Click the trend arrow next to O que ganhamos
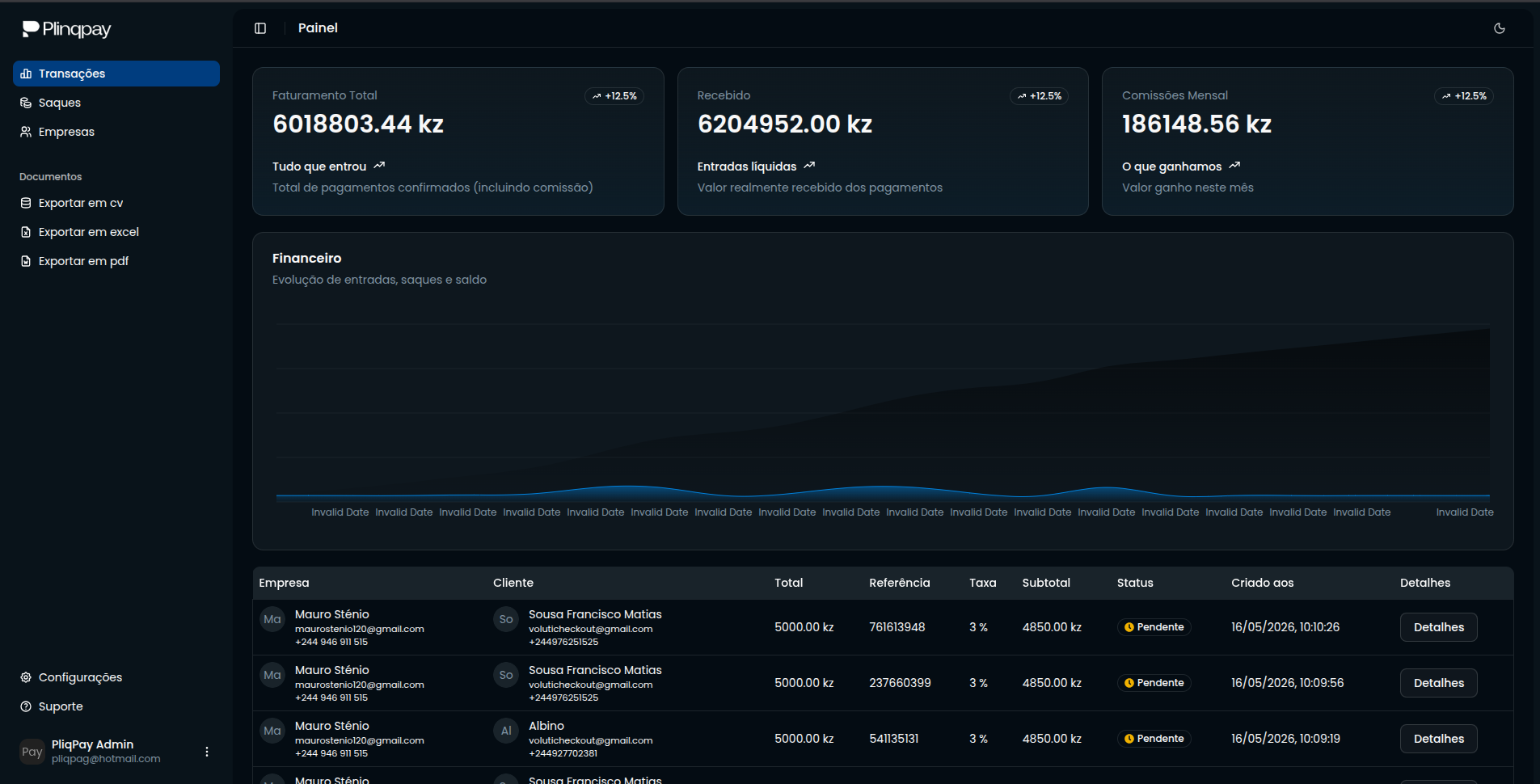 1234,166
